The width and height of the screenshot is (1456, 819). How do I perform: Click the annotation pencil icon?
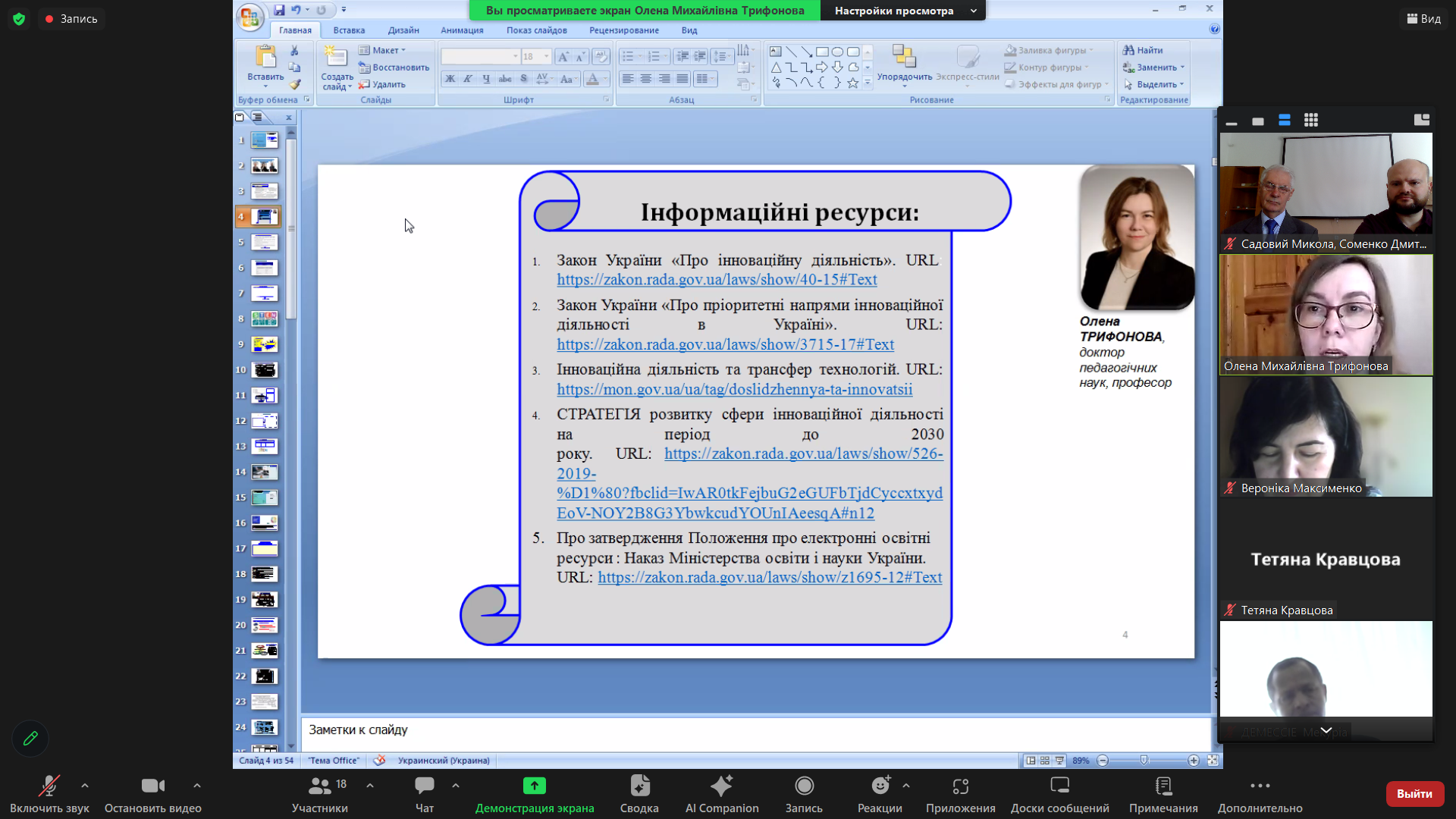tap(30, 738)
